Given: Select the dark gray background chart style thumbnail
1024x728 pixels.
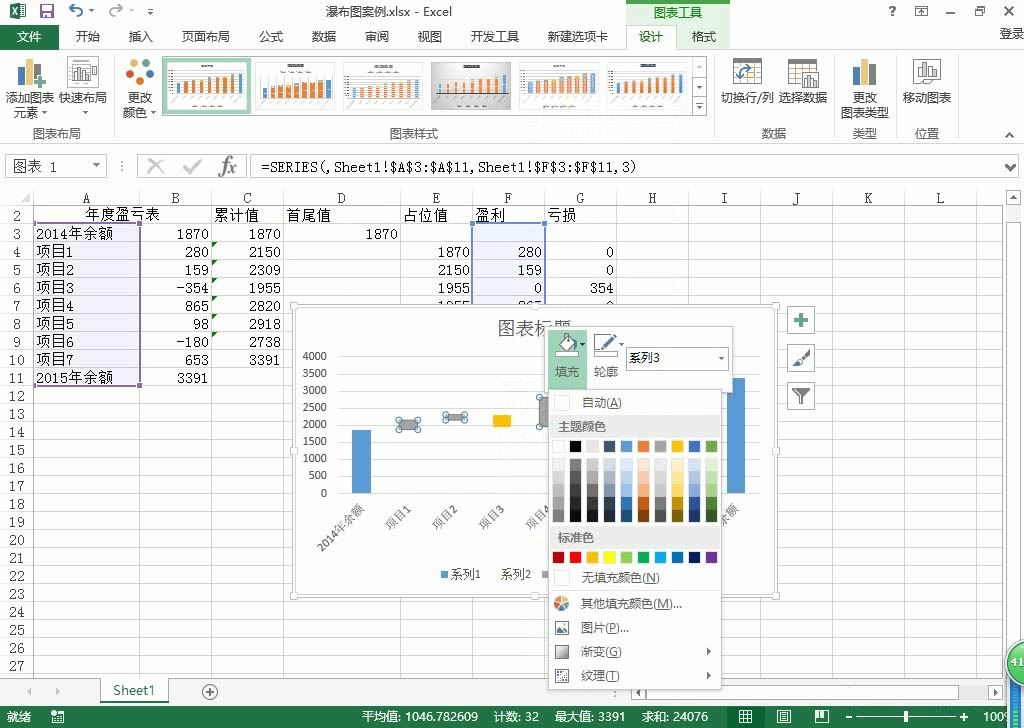Looking at the screenshot, I should (x=471, y=86).
